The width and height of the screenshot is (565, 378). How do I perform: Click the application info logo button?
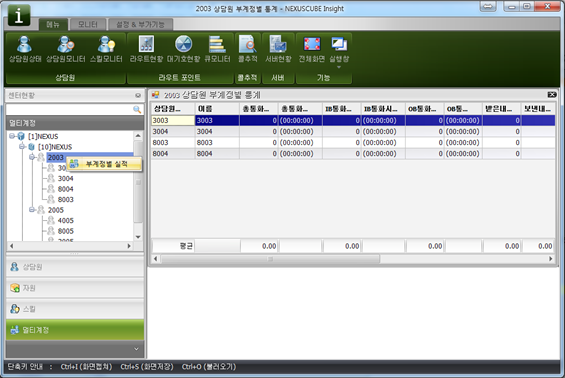pos(19,15)
